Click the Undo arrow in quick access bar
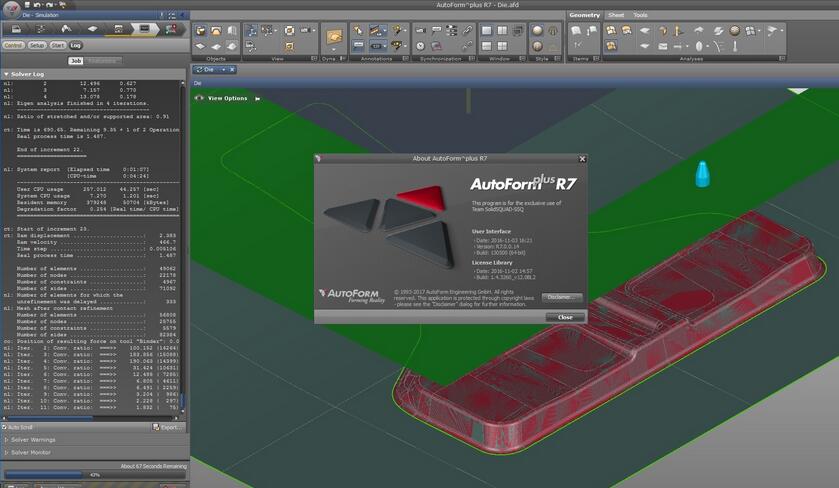This screenshot has width=839, height=488. pyautogui.click(x=39, y=5)
